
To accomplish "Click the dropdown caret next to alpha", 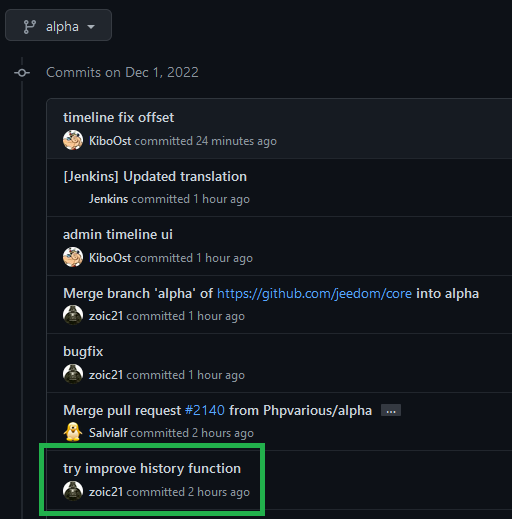I will click(x=91, y=27).
